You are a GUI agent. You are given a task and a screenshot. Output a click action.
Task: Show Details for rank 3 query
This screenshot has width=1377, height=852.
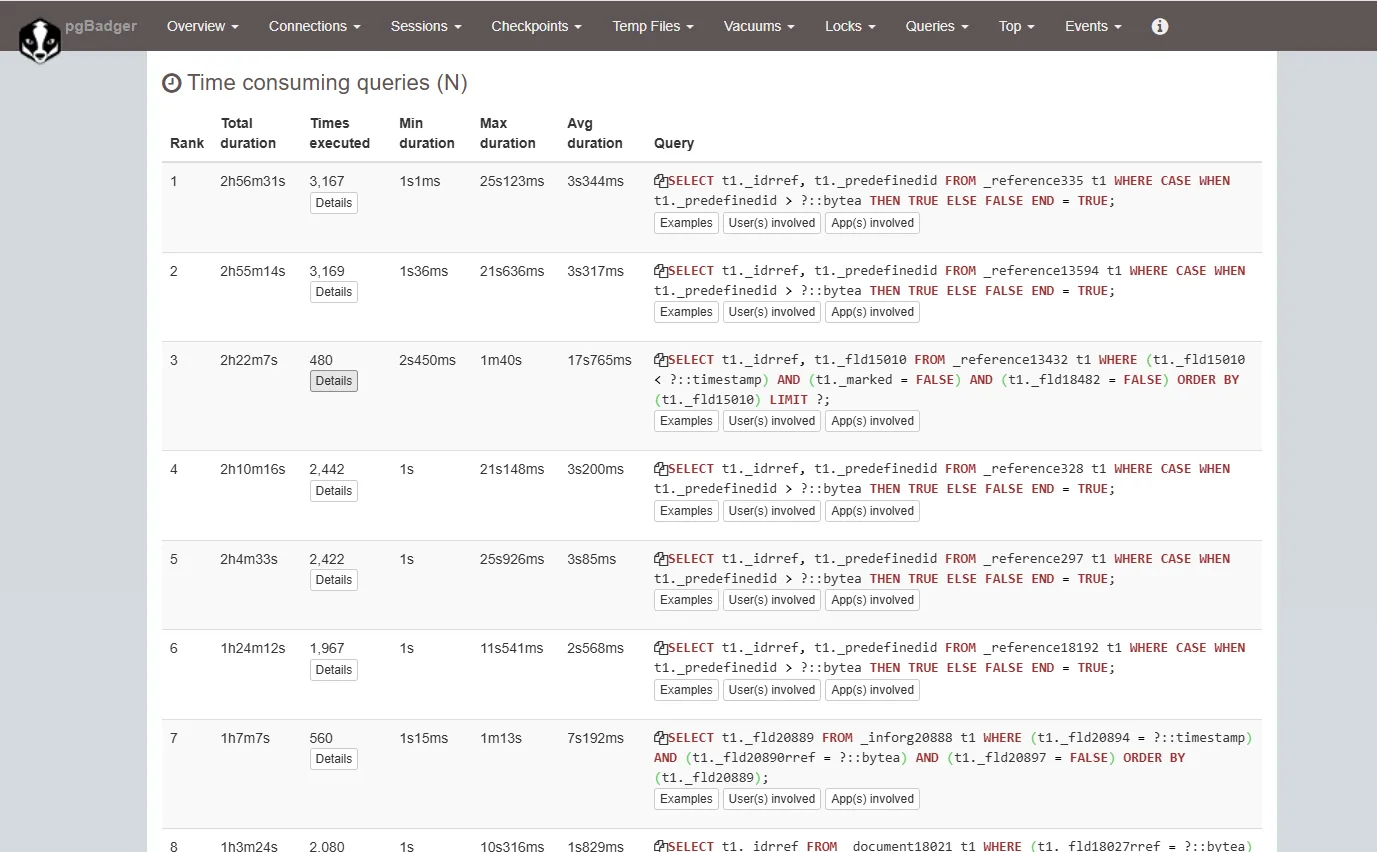pos(333,381)
